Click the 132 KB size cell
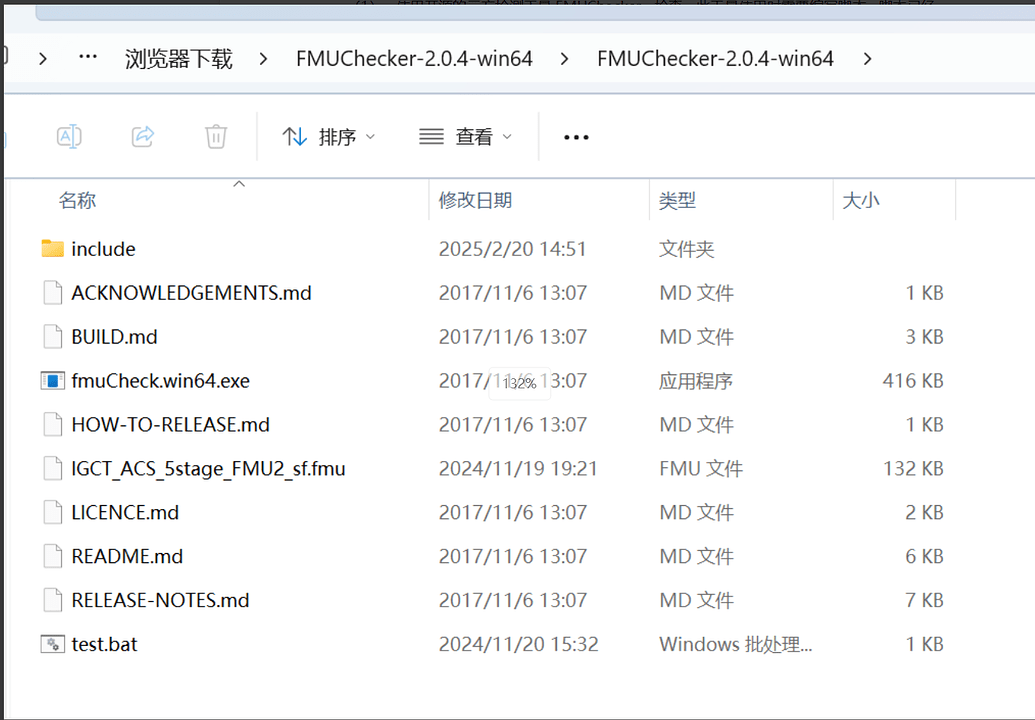1035x720 pixels. pyautogui.click(x=914, y=469)
